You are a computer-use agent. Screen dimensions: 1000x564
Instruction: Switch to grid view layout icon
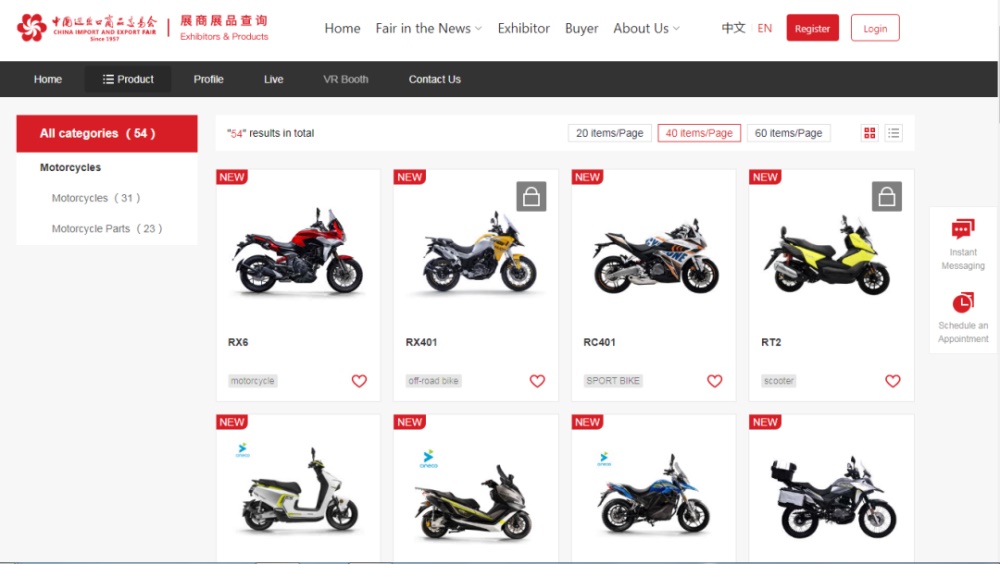coord(869,133)
